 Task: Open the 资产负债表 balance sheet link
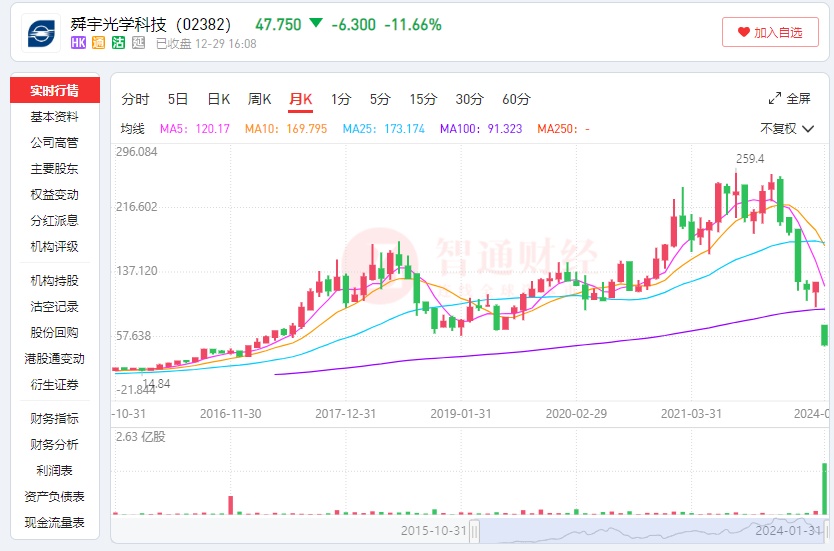[x=54, y=497]
